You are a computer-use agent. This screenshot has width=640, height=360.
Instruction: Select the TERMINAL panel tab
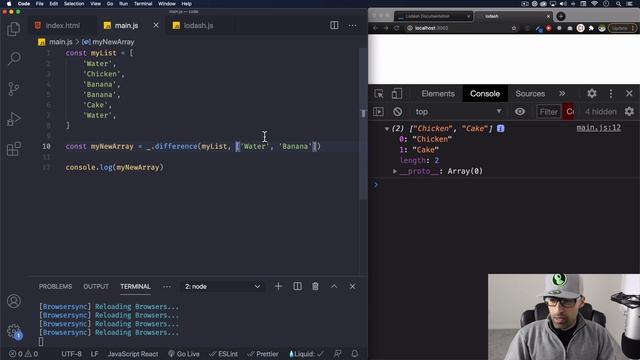136,287
